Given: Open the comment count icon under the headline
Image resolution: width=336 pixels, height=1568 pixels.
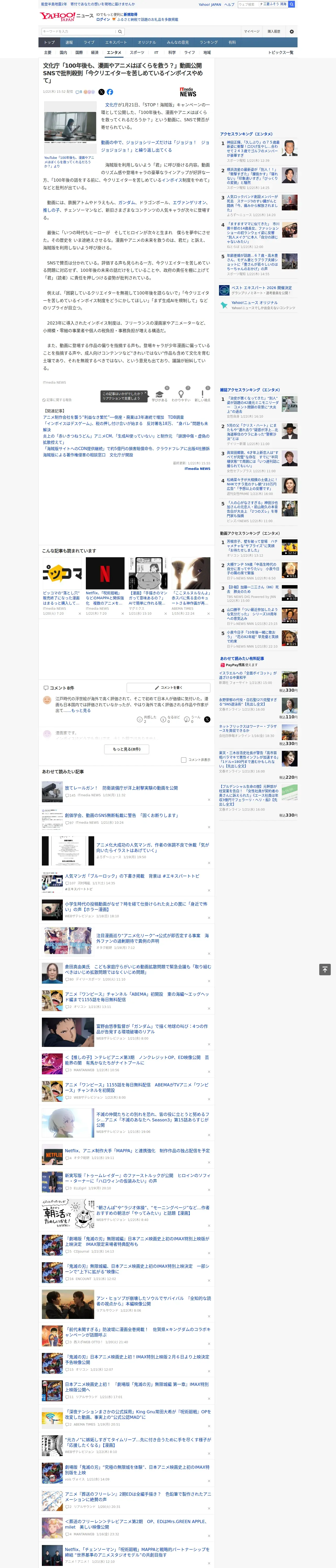Looking at the screenshot, I should (79, 92).
